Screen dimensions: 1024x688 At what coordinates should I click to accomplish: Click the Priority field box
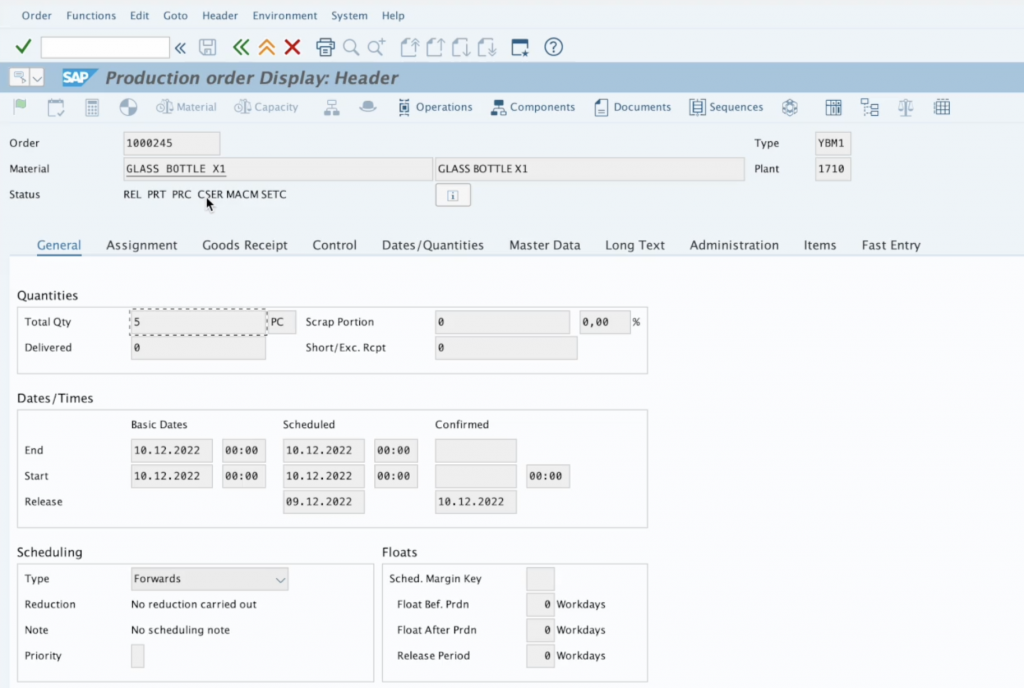tap(138, 656)
